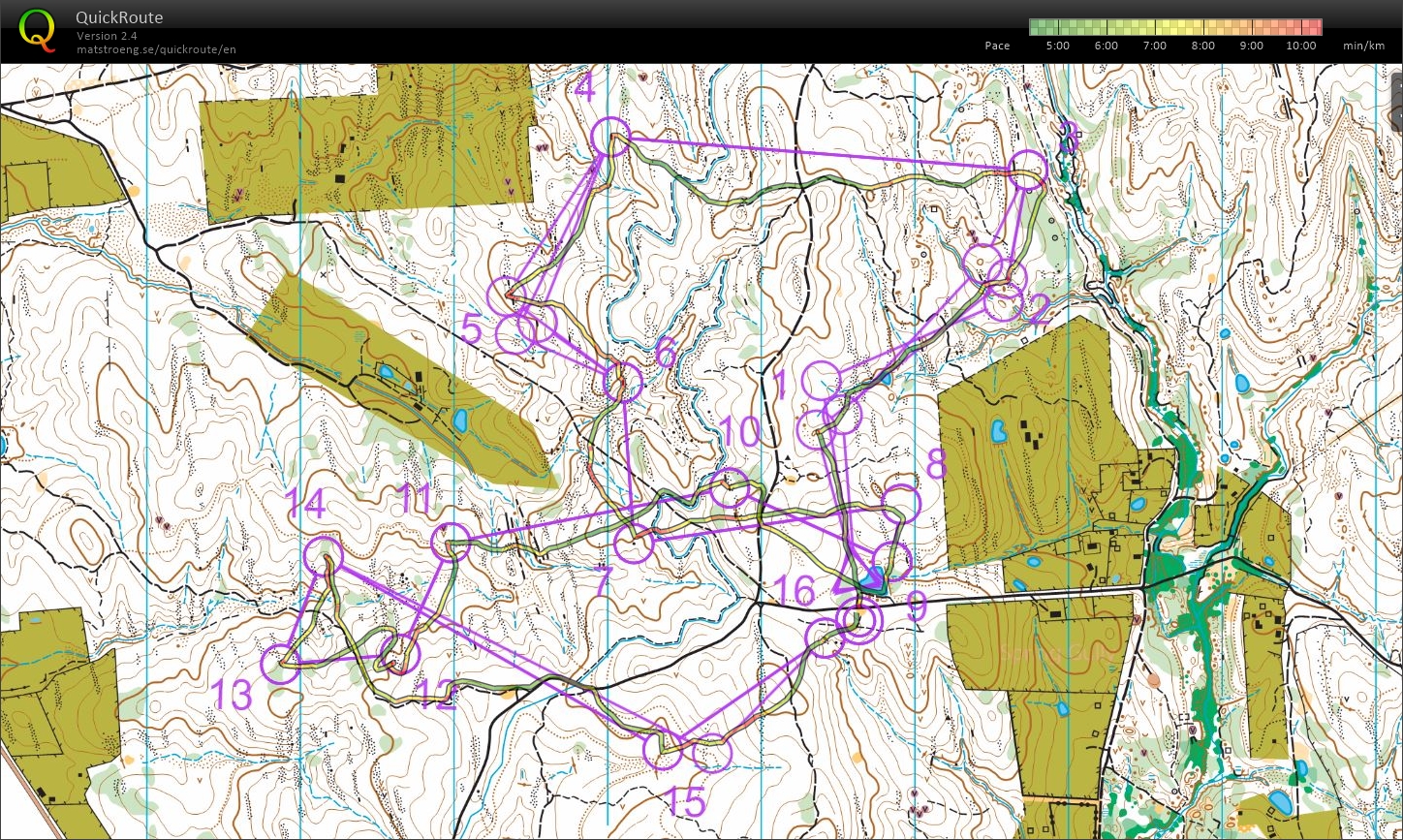Open the matstroeng.se/quickroute/en link
The width and height of the screenshot is (1403, 840).
(x=156, y=49)
